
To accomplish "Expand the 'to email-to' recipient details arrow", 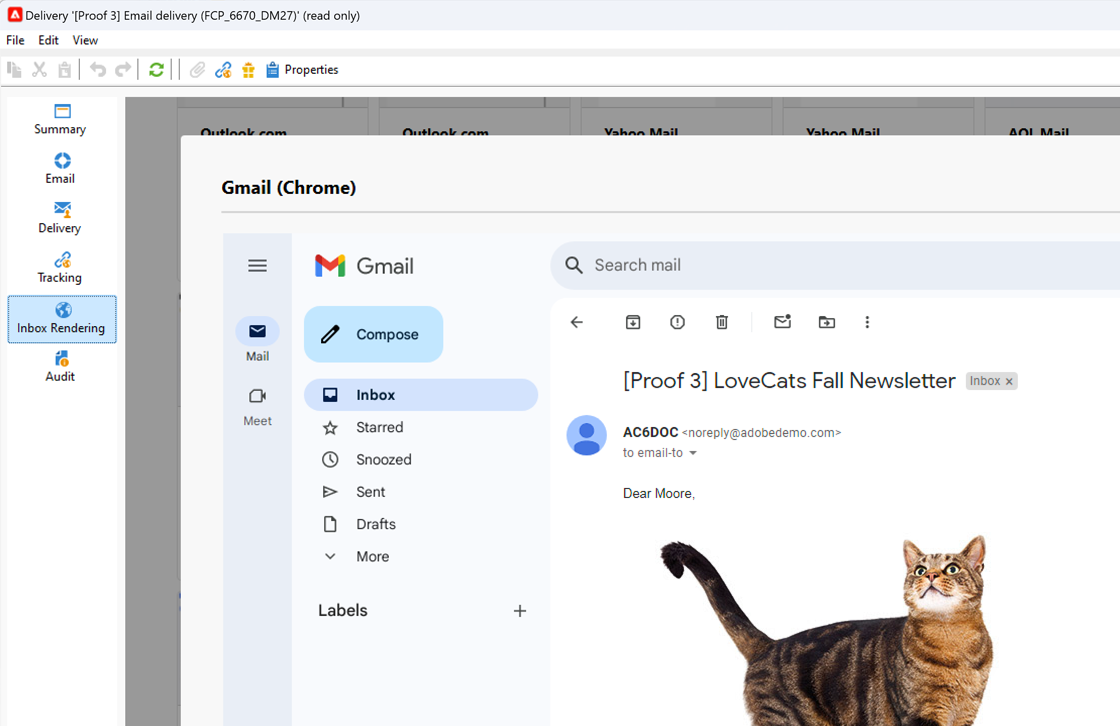I will click(692, 453).
